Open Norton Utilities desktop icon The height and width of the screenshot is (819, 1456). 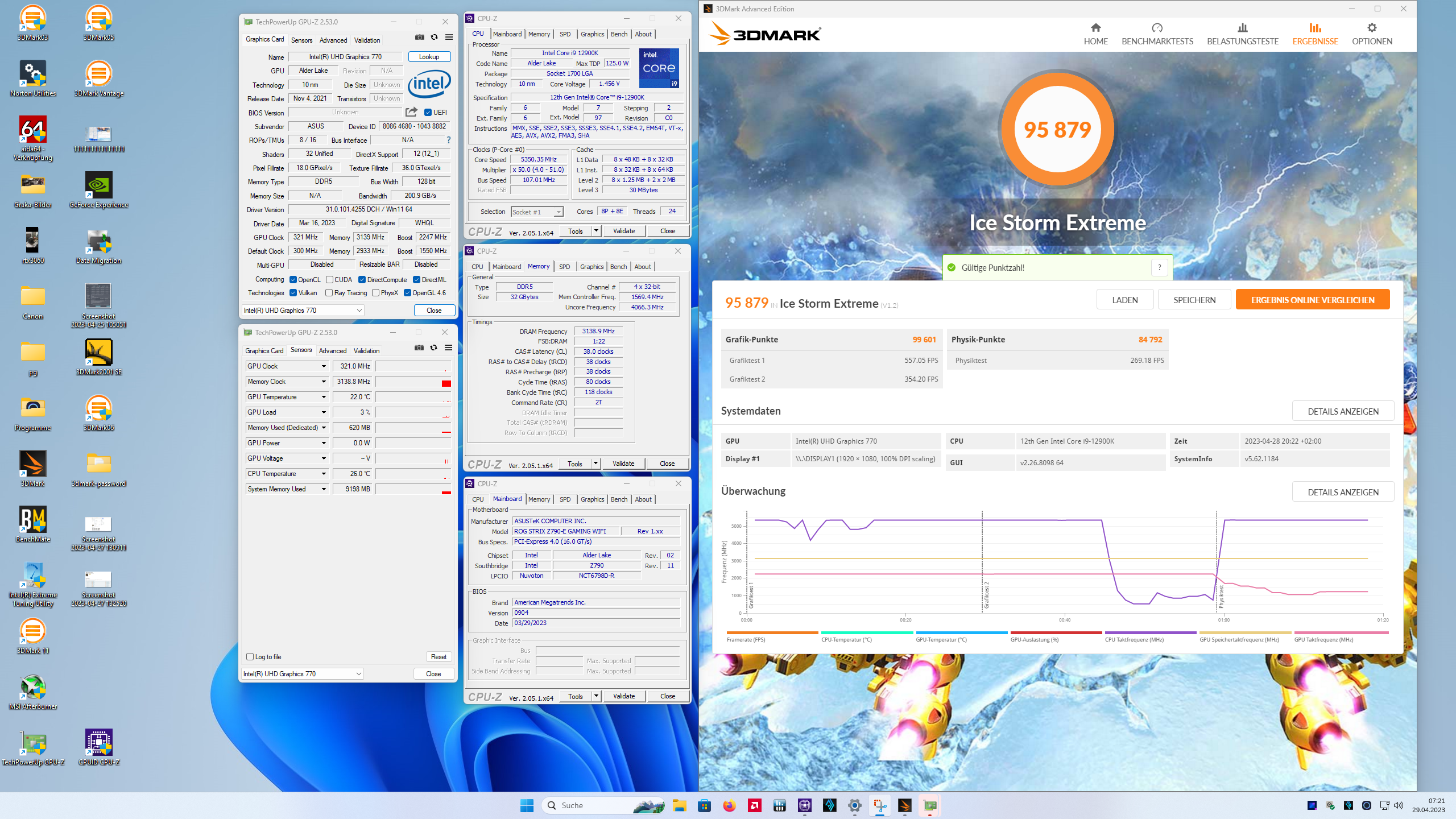click(x=32, y=78)
